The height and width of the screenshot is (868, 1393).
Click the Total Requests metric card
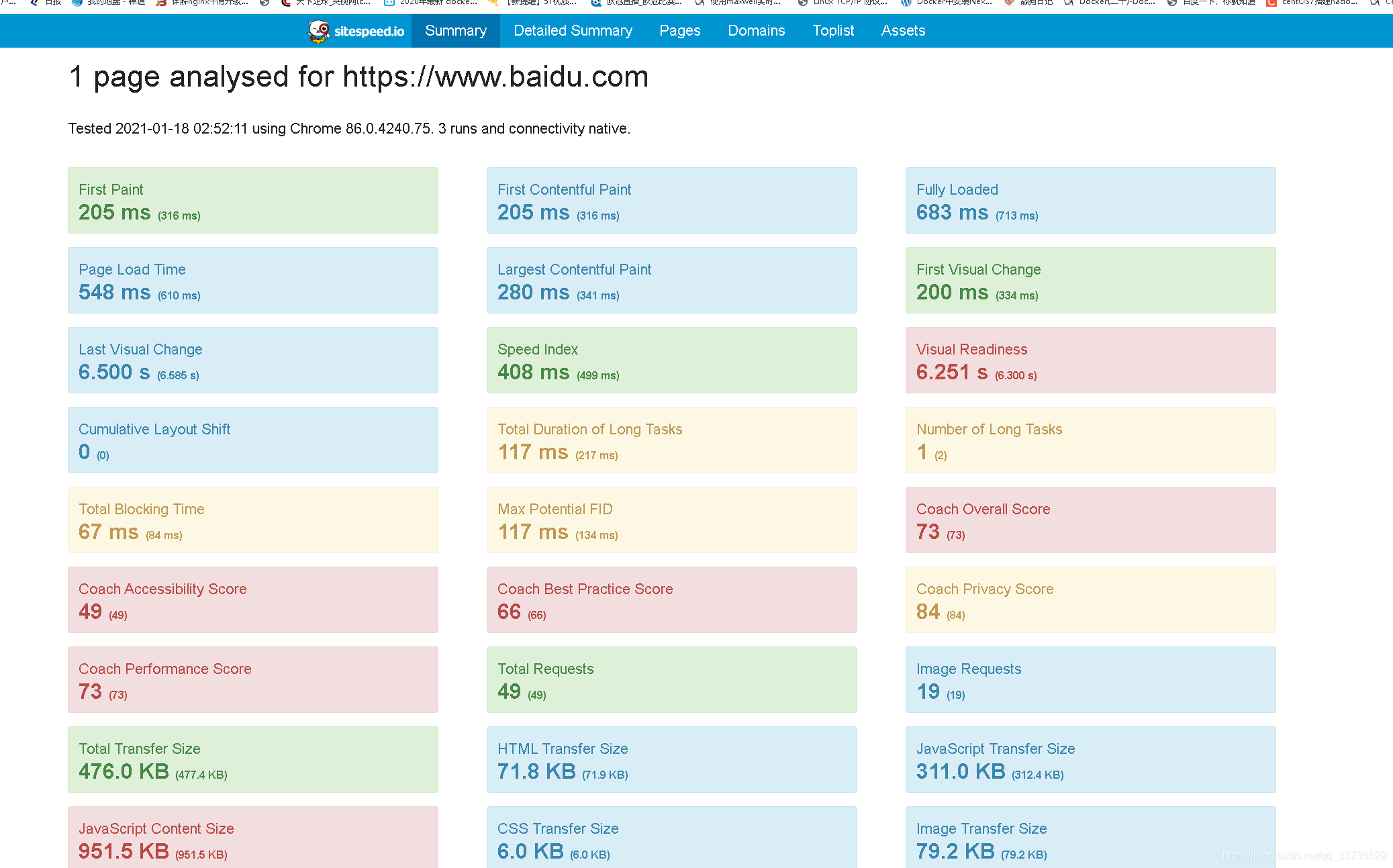tap(671, 680)
